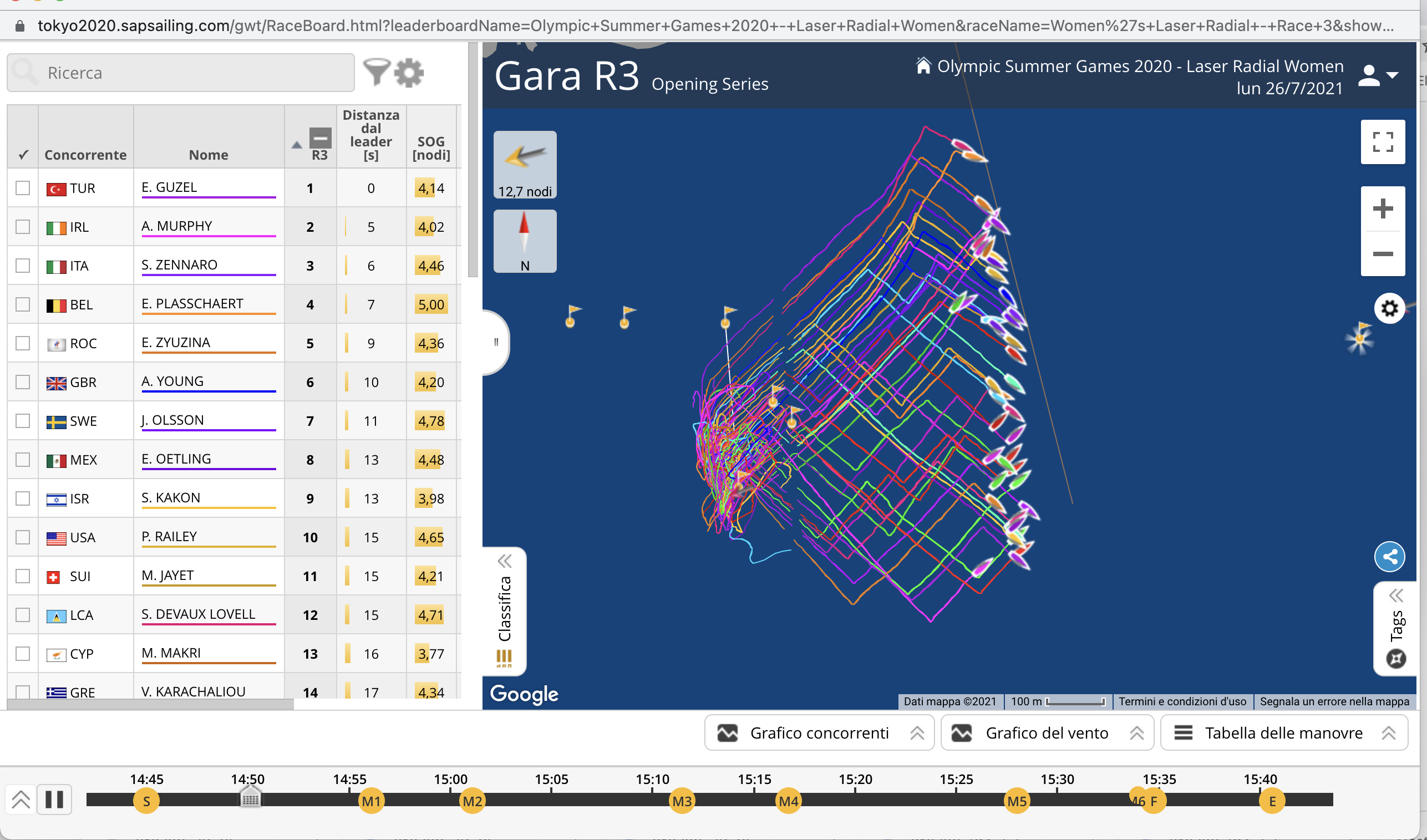Open Olympic Summer Games 2020 event link

tap(1140, 66)
